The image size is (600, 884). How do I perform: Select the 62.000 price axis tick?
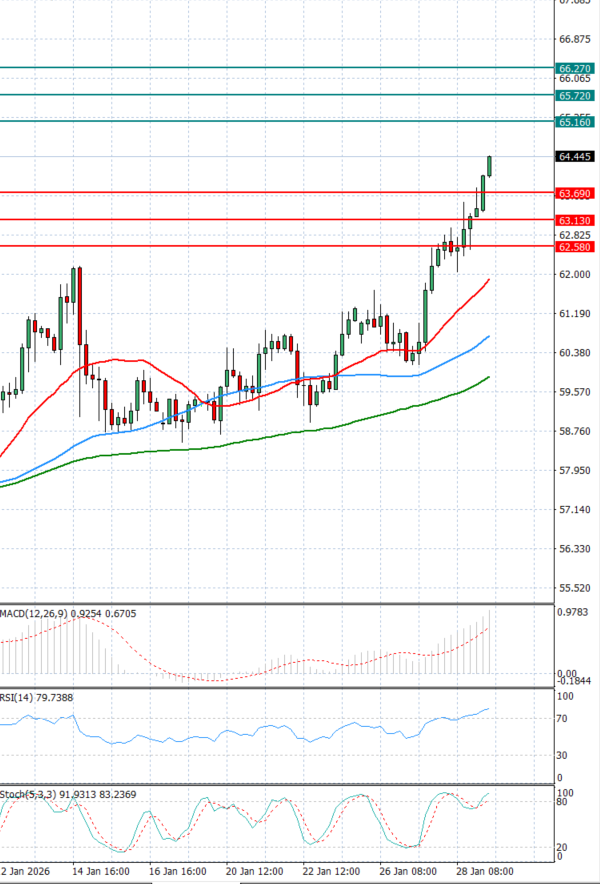click(x=576, y=275)
